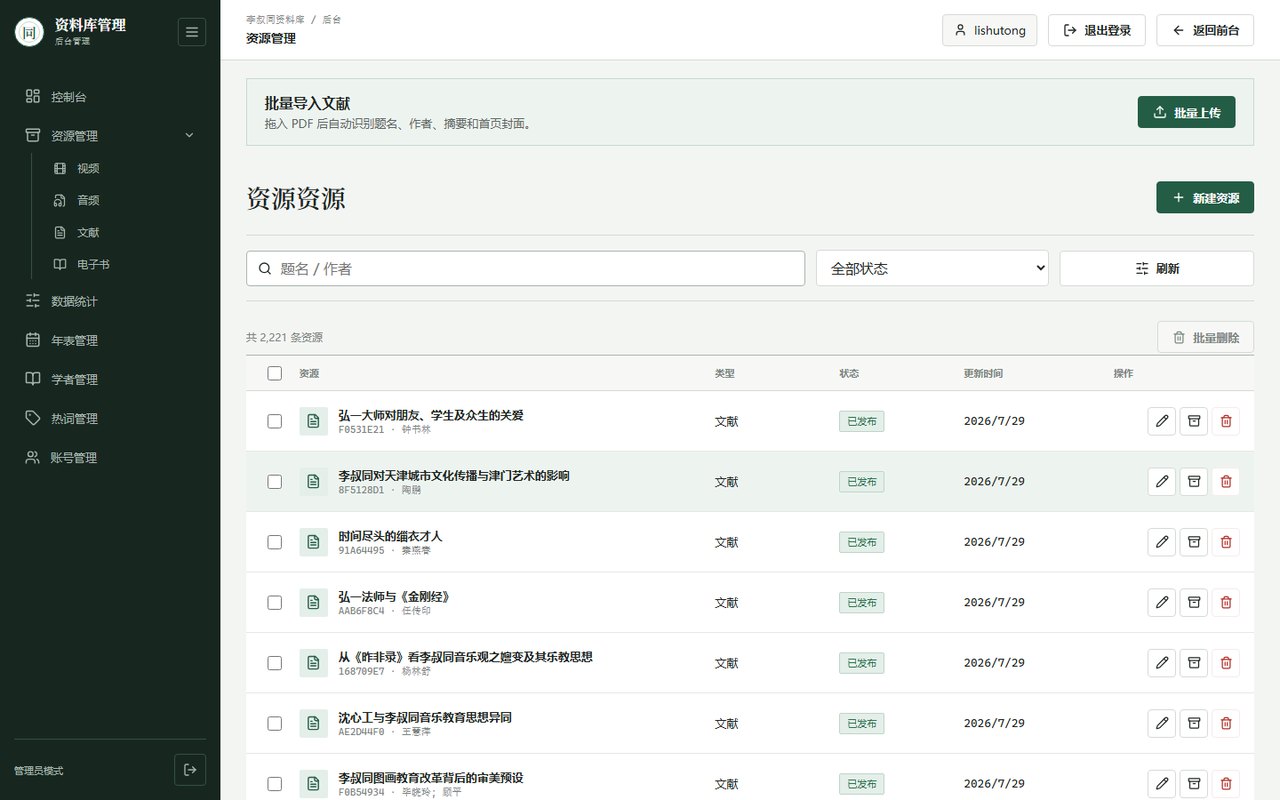Tick the select-all checkbox in table header

click(275, 373)
